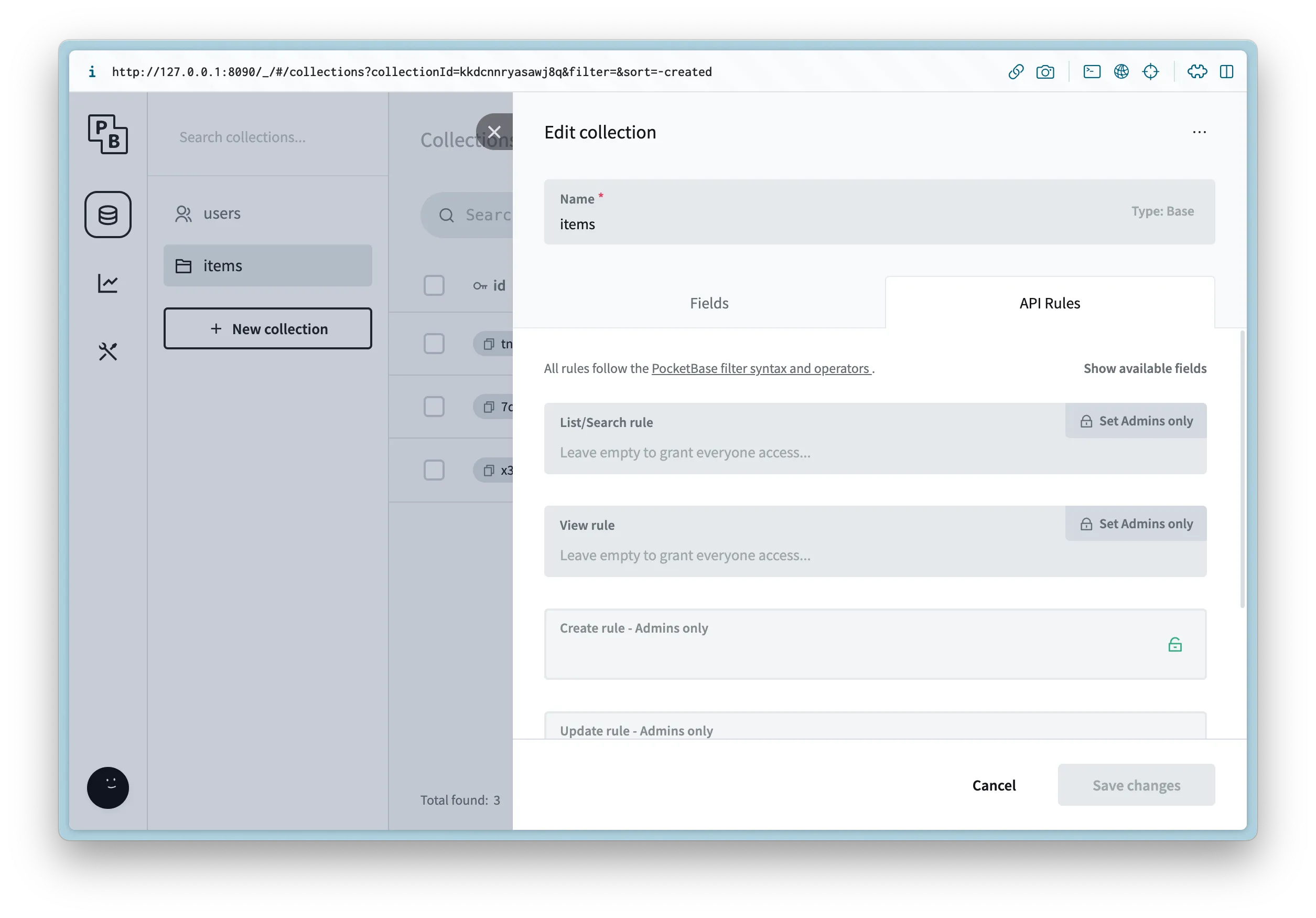Click the PocketBase logo icon
Screen dimensions: 1316x918
coord(108,134)
